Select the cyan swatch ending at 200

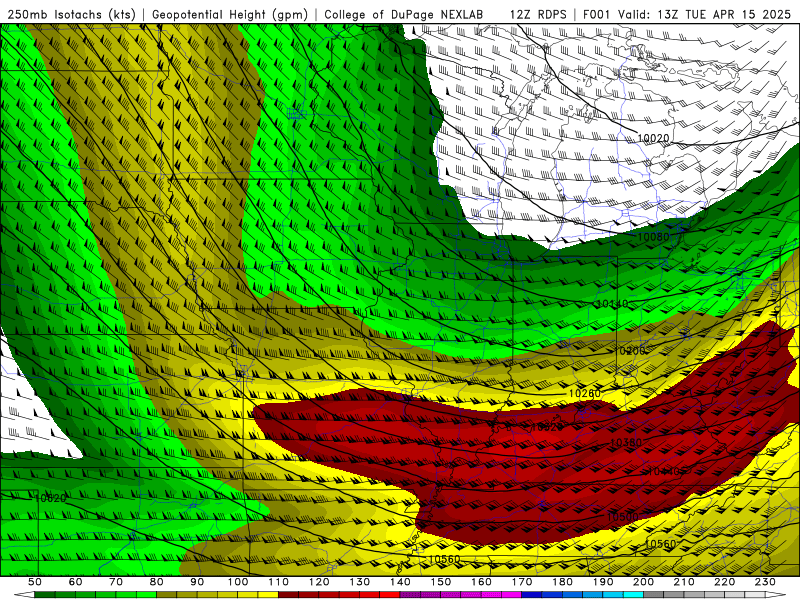point(634,595)
